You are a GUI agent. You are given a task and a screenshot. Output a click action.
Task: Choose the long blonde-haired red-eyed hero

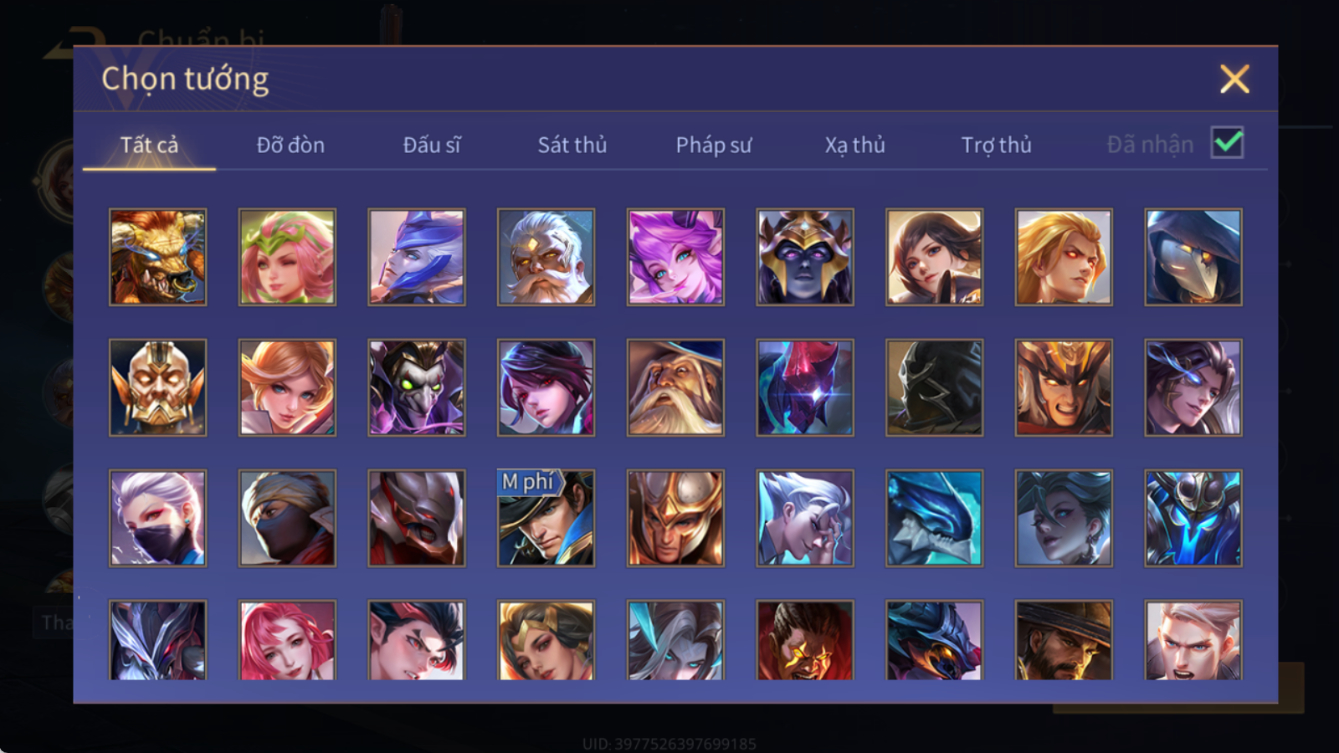coord(1064,257)
